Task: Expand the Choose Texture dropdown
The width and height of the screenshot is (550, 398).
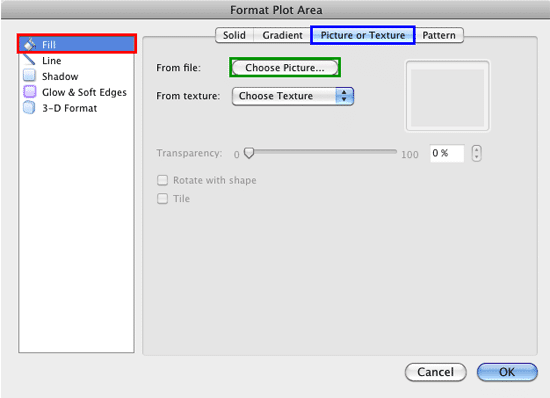Action: tap(293, 96)
